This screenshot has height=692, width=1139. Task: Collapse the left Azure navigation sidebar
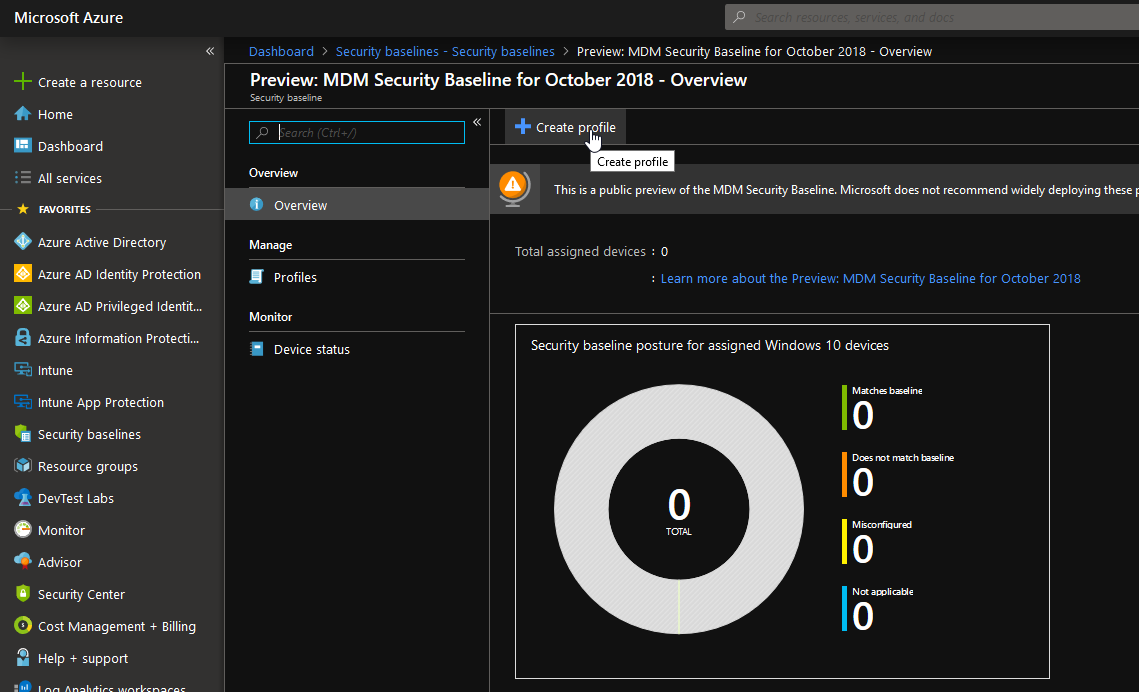click(210, 51)
